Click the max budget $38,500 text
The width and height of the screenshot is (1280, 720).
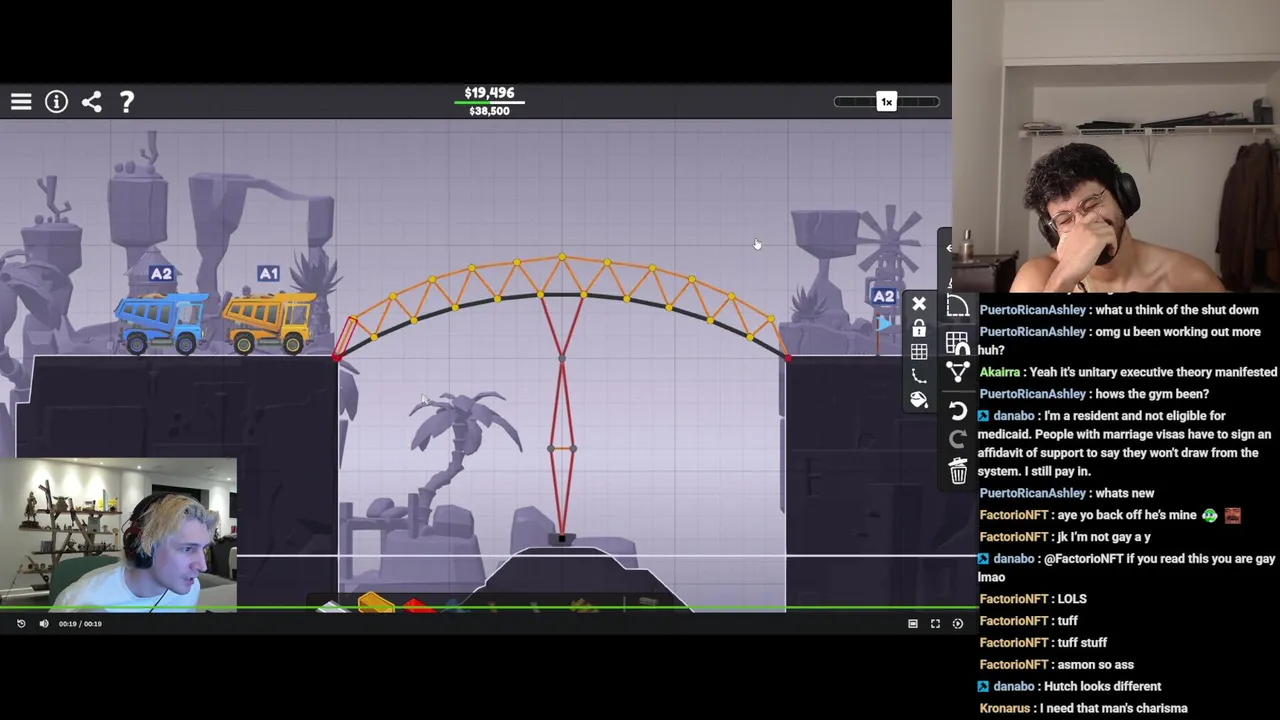coord(489,111)
